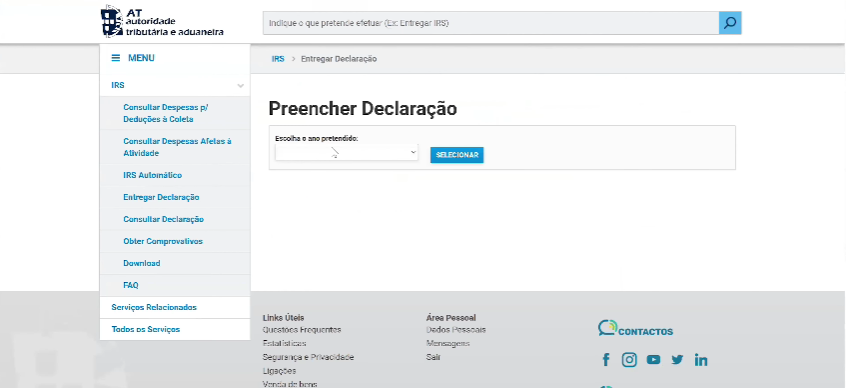Open Serviços Relacionados section
The width and height of the screenshot is (846, 388).
154,308
